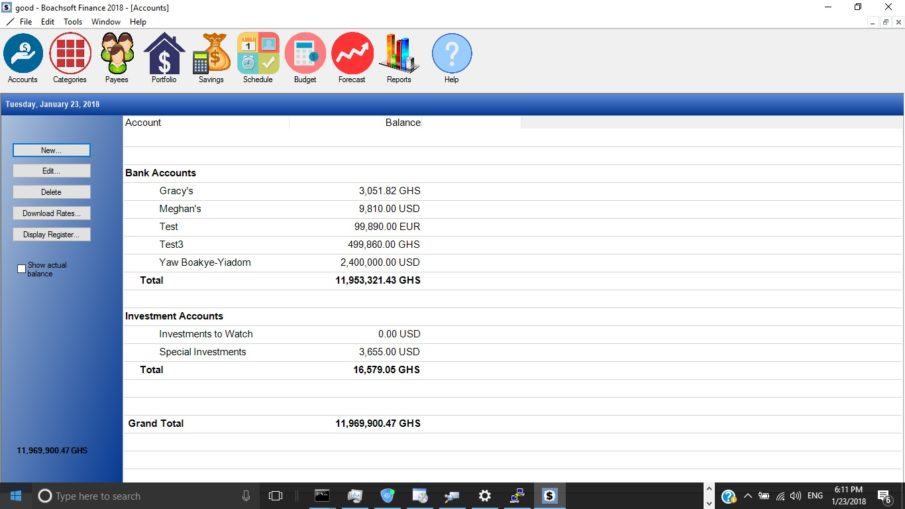Open the Forecast chart icon

pos(352,53)
